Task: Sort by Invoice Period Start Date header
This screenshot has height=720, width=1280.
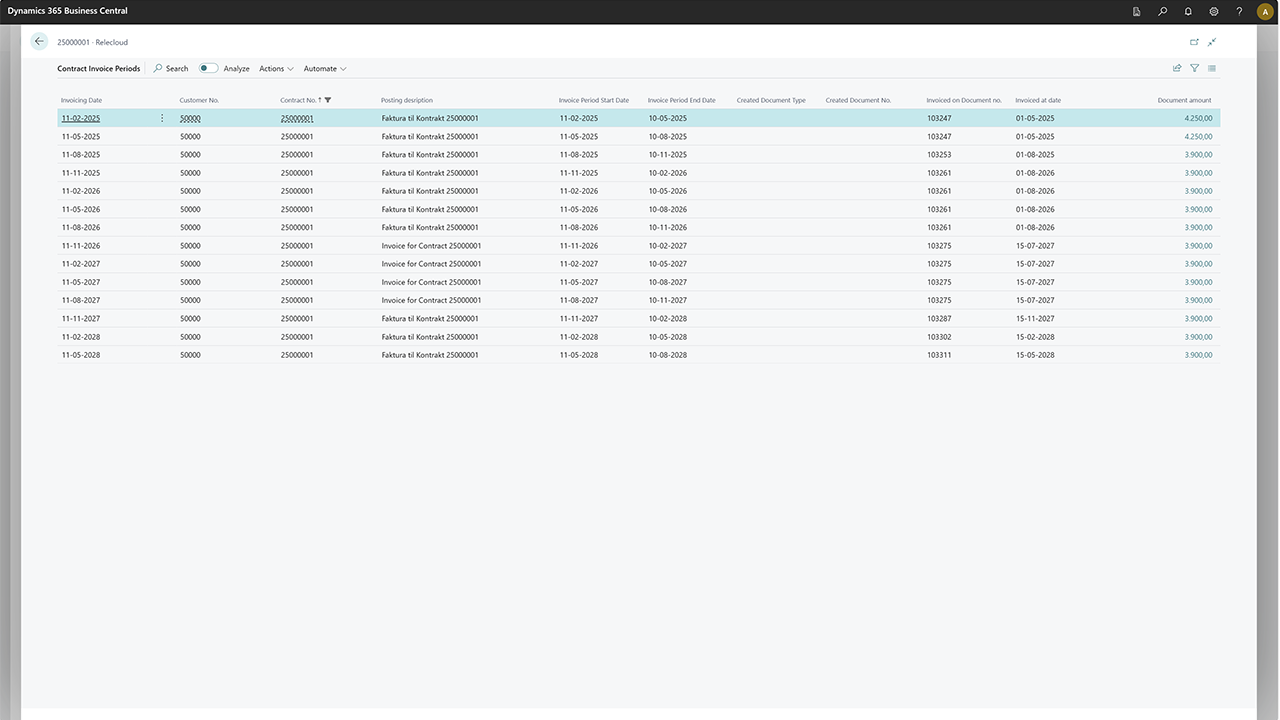Action: point(594,100)
